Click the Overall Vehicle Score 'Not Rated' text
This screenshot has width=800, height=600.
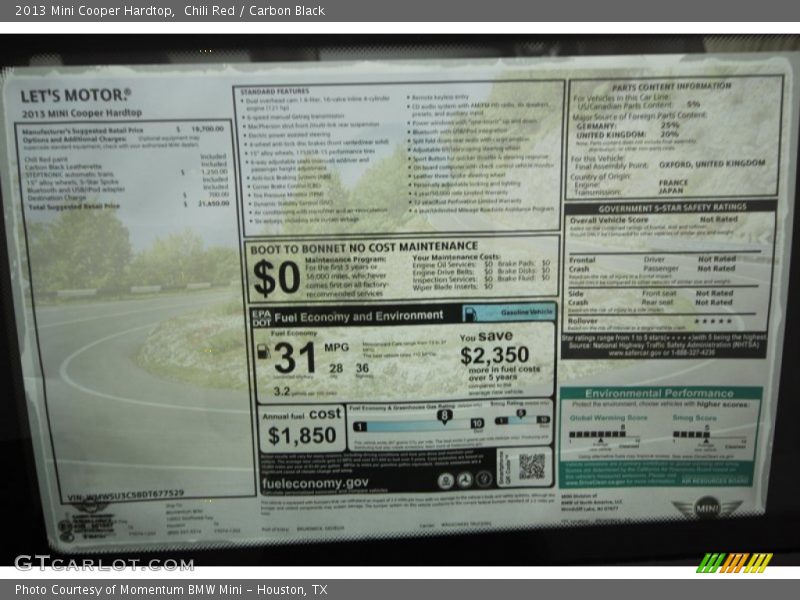(718, 219)
